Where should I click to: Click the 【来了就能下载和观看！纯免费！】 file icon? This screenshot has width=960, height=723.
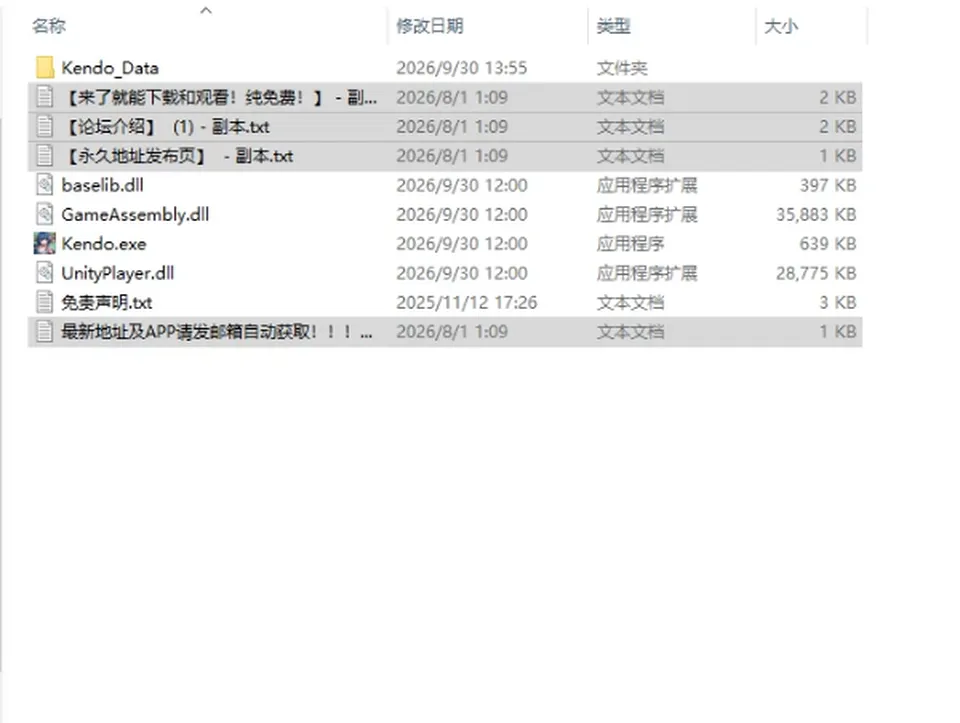point(45,97)
